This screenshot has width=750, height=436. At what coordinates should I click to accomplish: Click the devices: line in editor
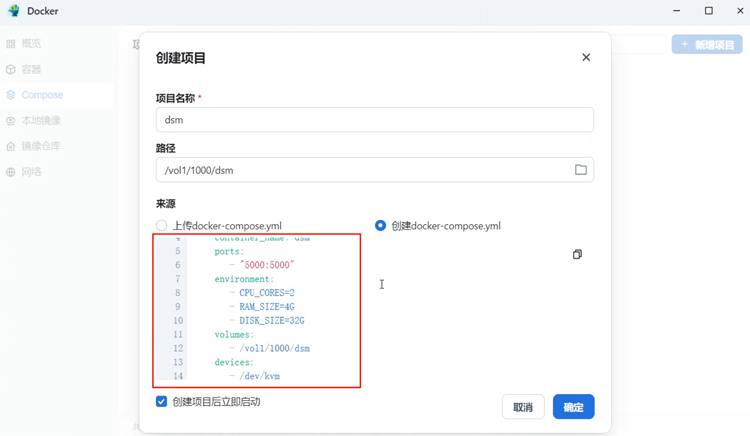coord(234,362)
